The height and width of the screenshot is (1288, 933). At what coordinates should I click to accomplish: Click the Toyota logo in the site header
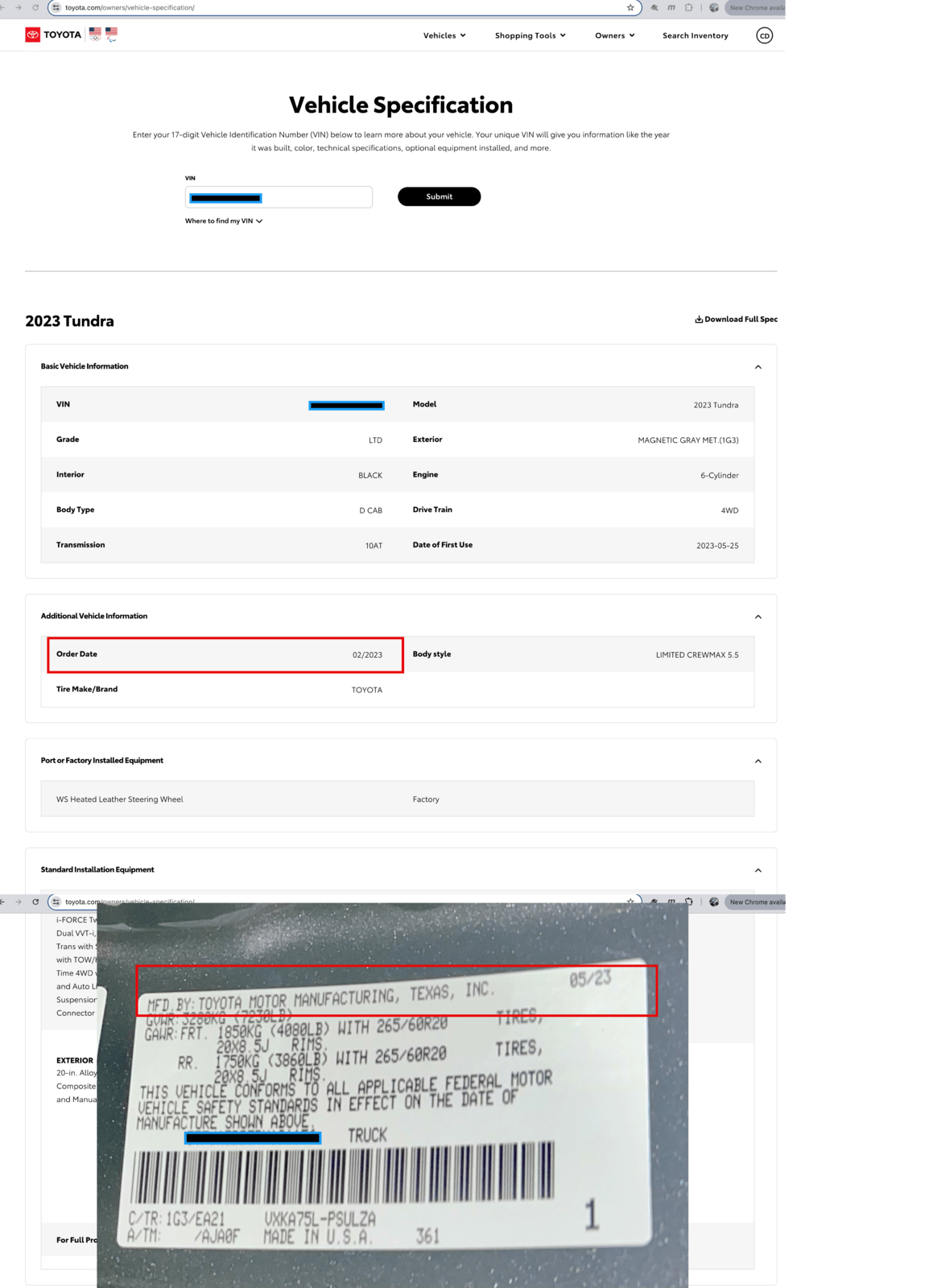(53, 35)
